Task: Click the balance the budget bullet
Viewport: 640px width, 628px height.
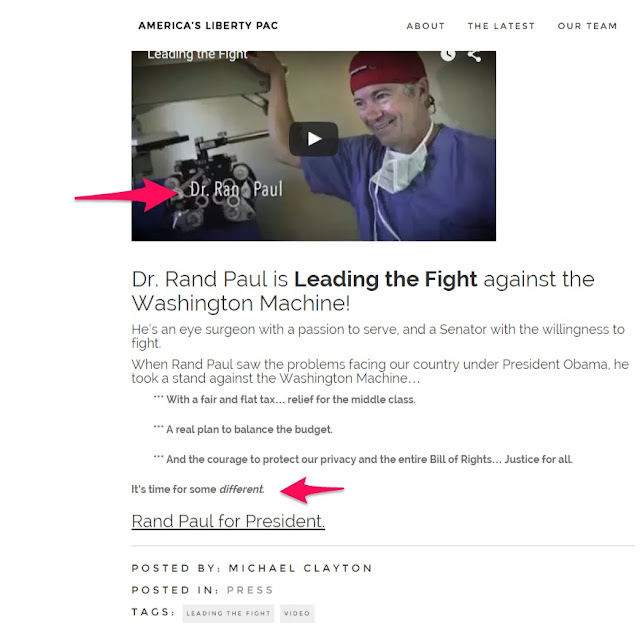Action: click(243, 429)
